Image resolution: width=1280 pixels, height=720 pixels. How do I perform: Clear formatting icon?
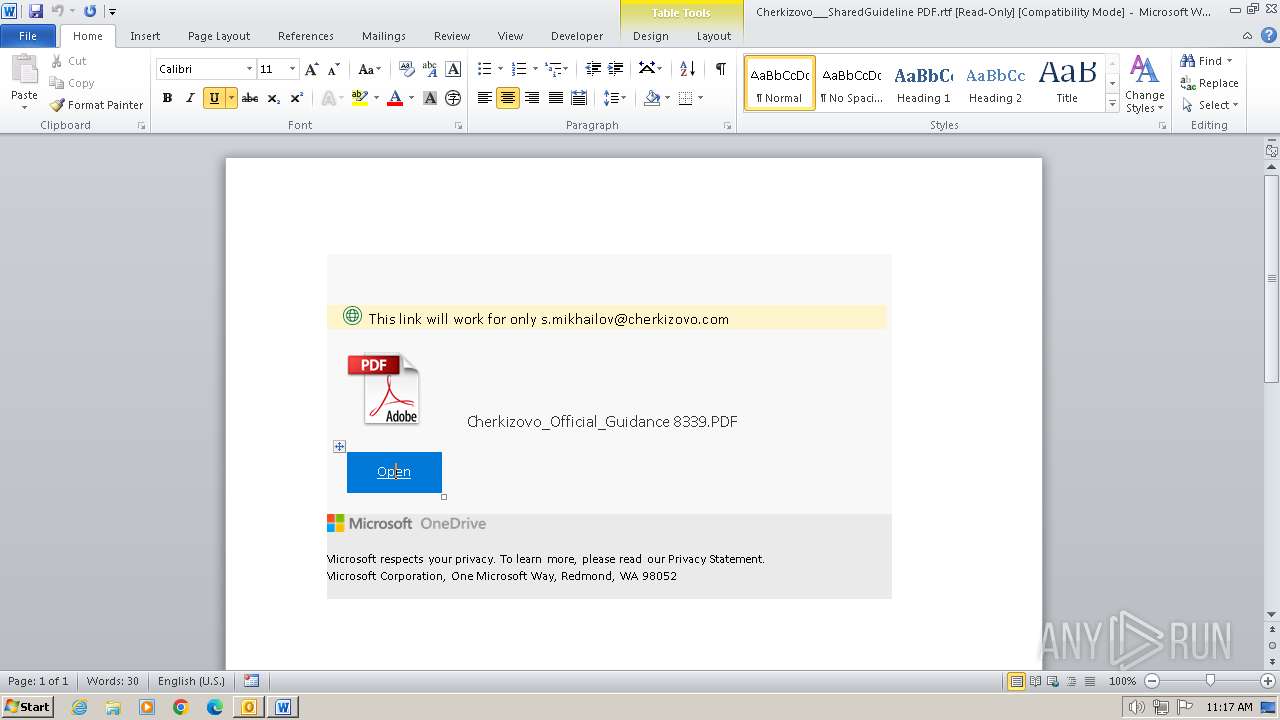point(406,69)
